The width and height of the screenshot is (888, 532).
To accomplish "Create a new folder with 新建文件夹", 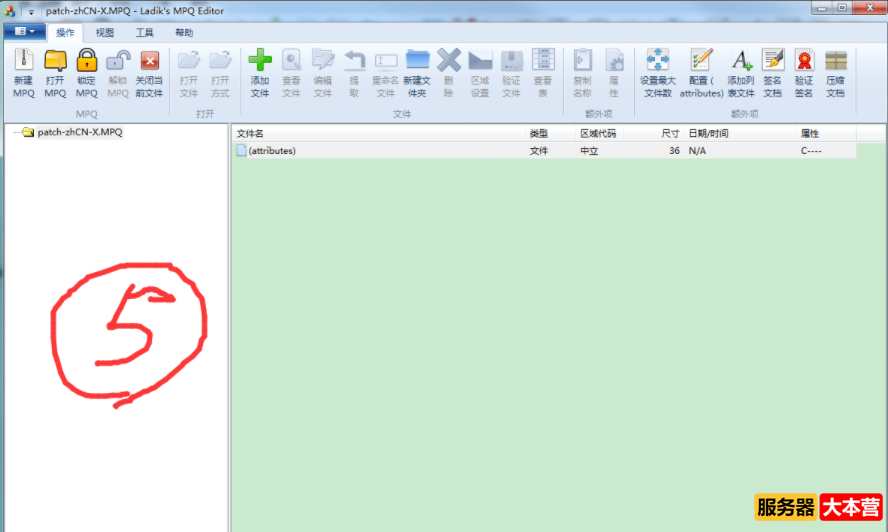I will pos(417,74).
